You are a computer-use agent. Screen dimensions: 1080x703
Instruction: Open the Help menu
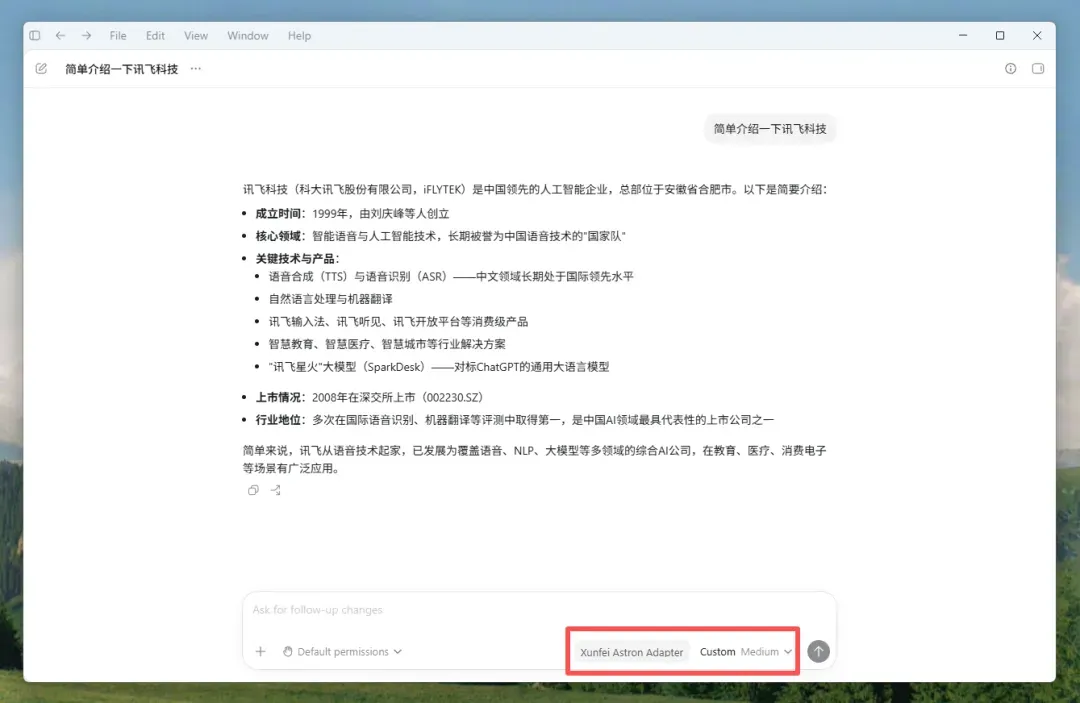[x=300, y=36]
